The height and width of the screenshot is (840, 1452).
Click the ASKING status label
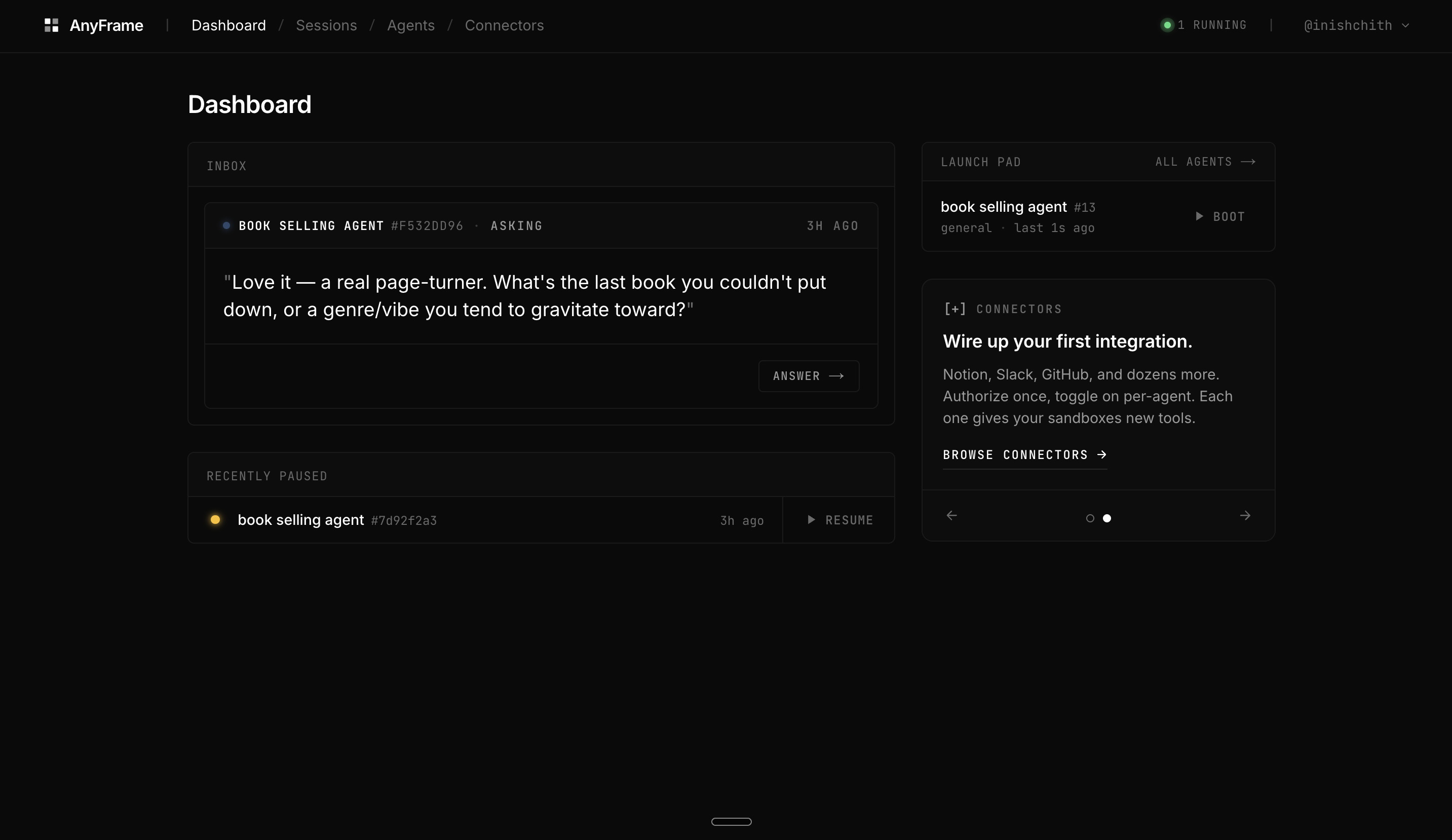click(516, 226)
